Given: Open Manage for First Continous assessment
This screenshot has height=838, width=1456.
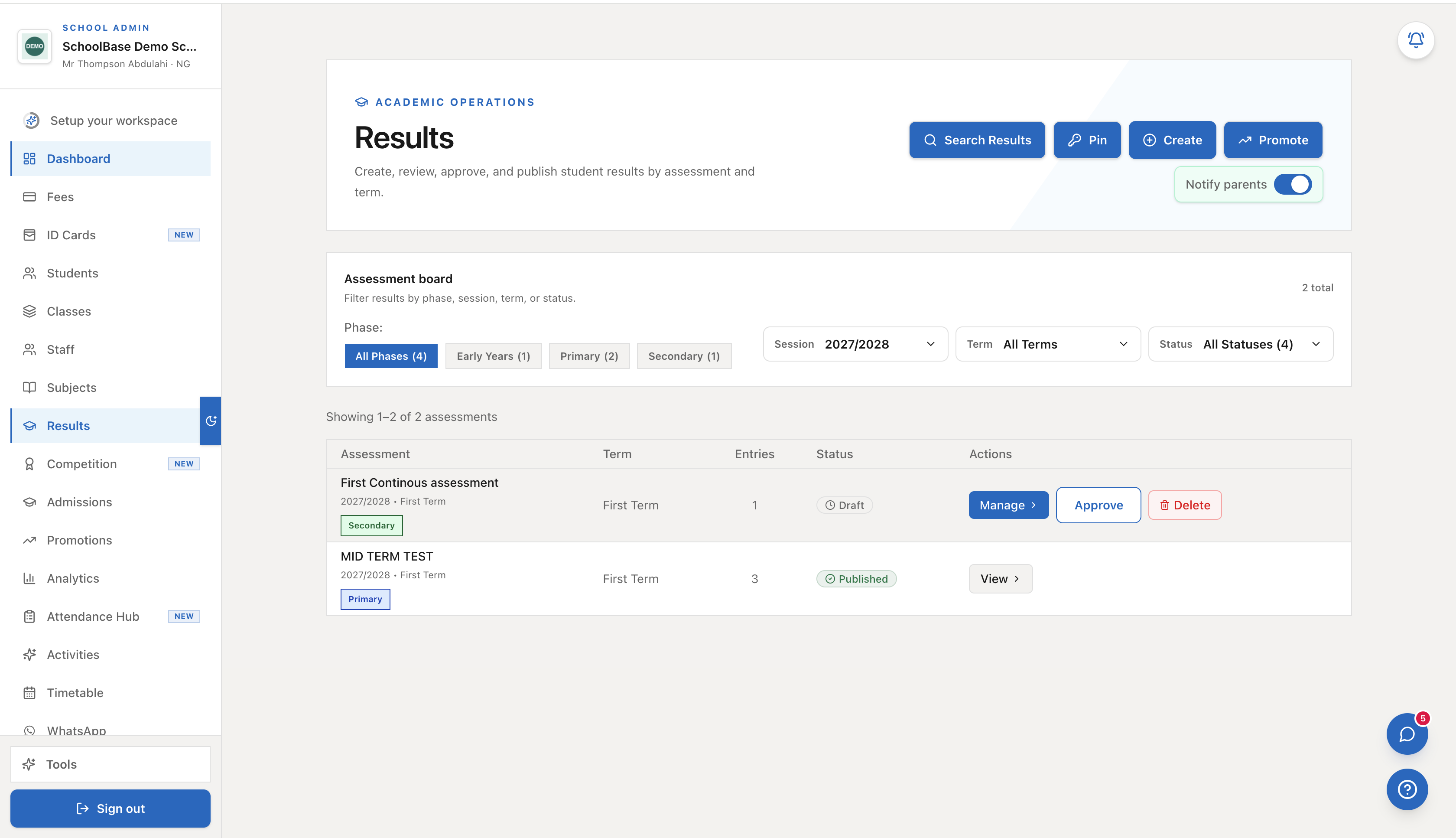Looking at the screenshot, I should click(1008, 505).
